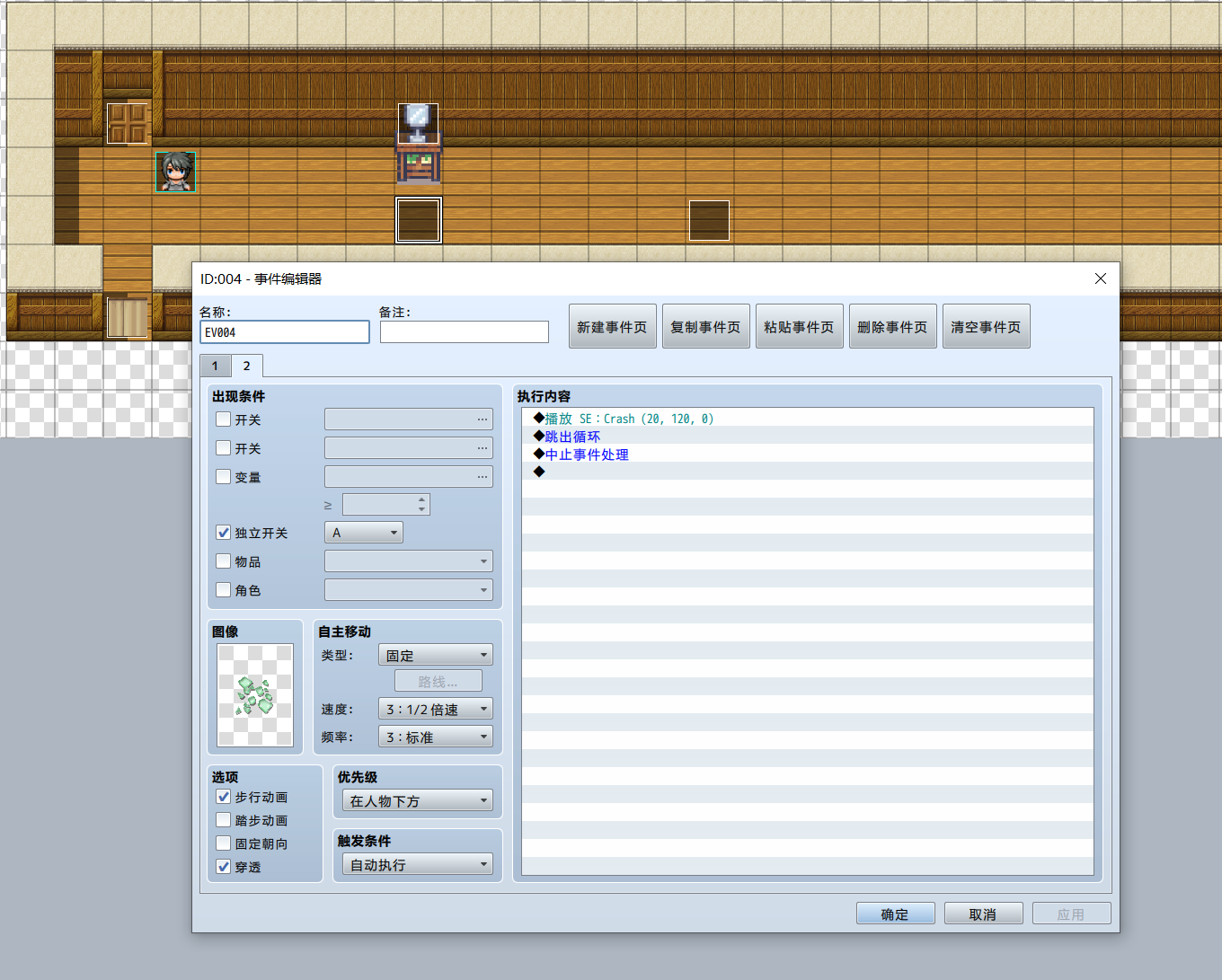Enable the second 开关 condition checkbox
The height and width of the screenshot is (980, 1222).
[224, 448]
